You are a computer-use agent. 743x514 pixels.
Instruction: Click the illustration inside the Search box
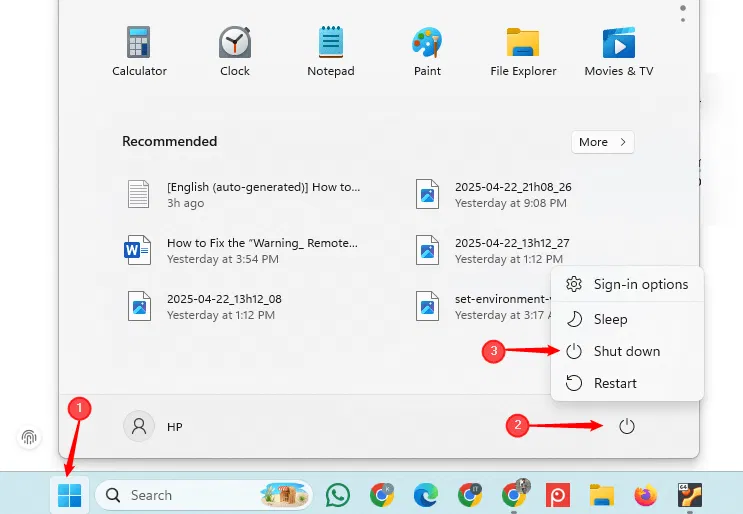tap(284, 496)
